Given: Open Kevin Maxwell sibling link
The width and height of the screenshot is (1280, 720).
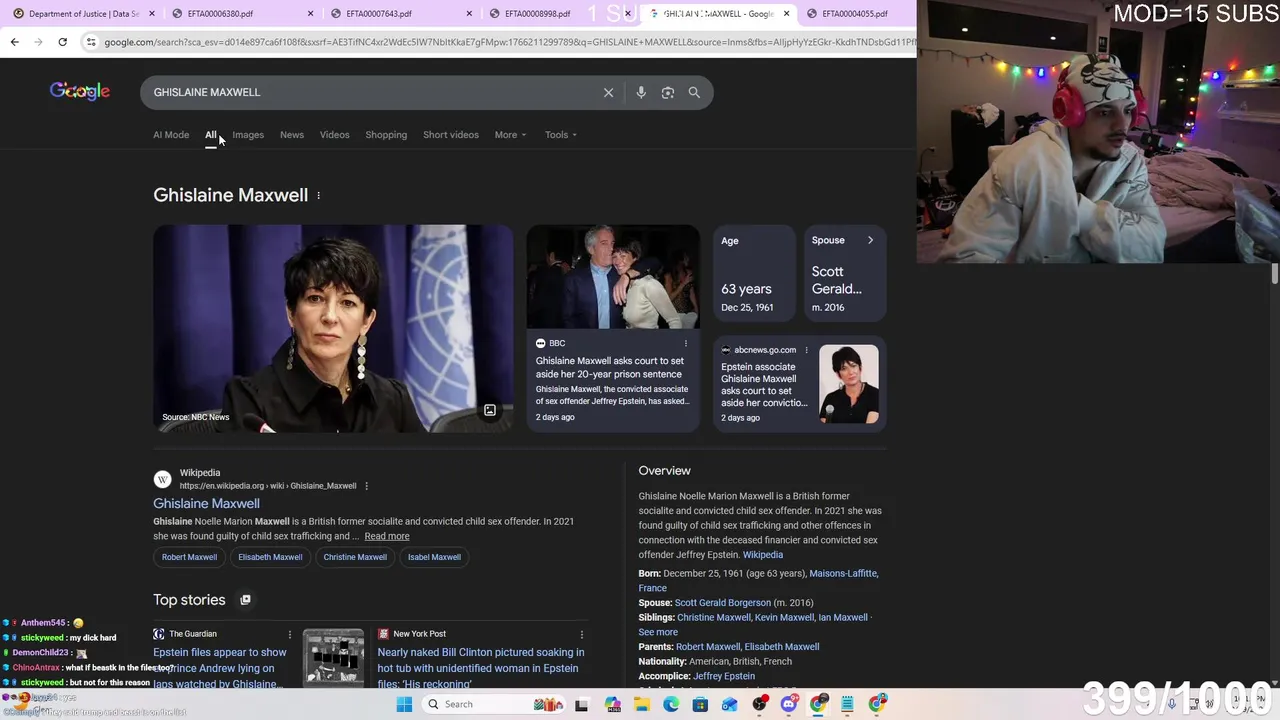Looking at the screenshot, I should 785,618.
